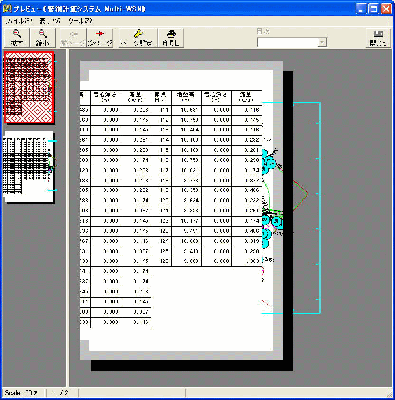This screenshot has height=400, width=395.
Task: Select the first page thumbnail highlighted in red
Action: click(x=29, y=87)
